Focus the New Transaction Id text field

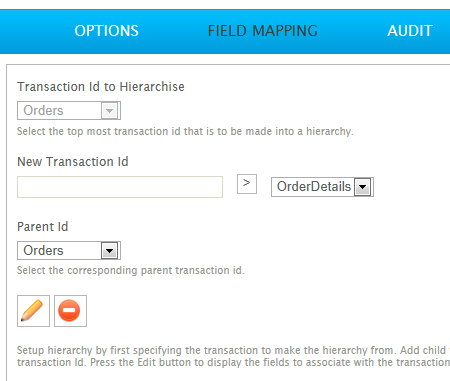tap(120, 187)
